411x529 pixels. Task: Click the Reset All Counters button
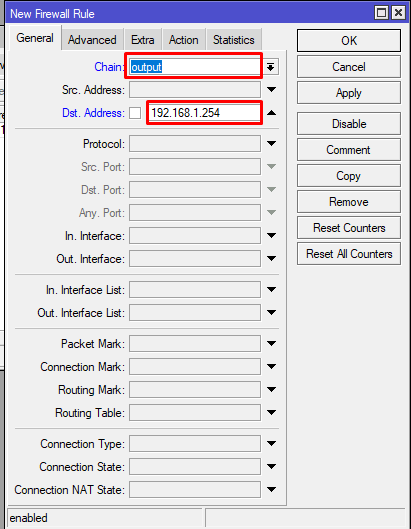coord(349,254)
